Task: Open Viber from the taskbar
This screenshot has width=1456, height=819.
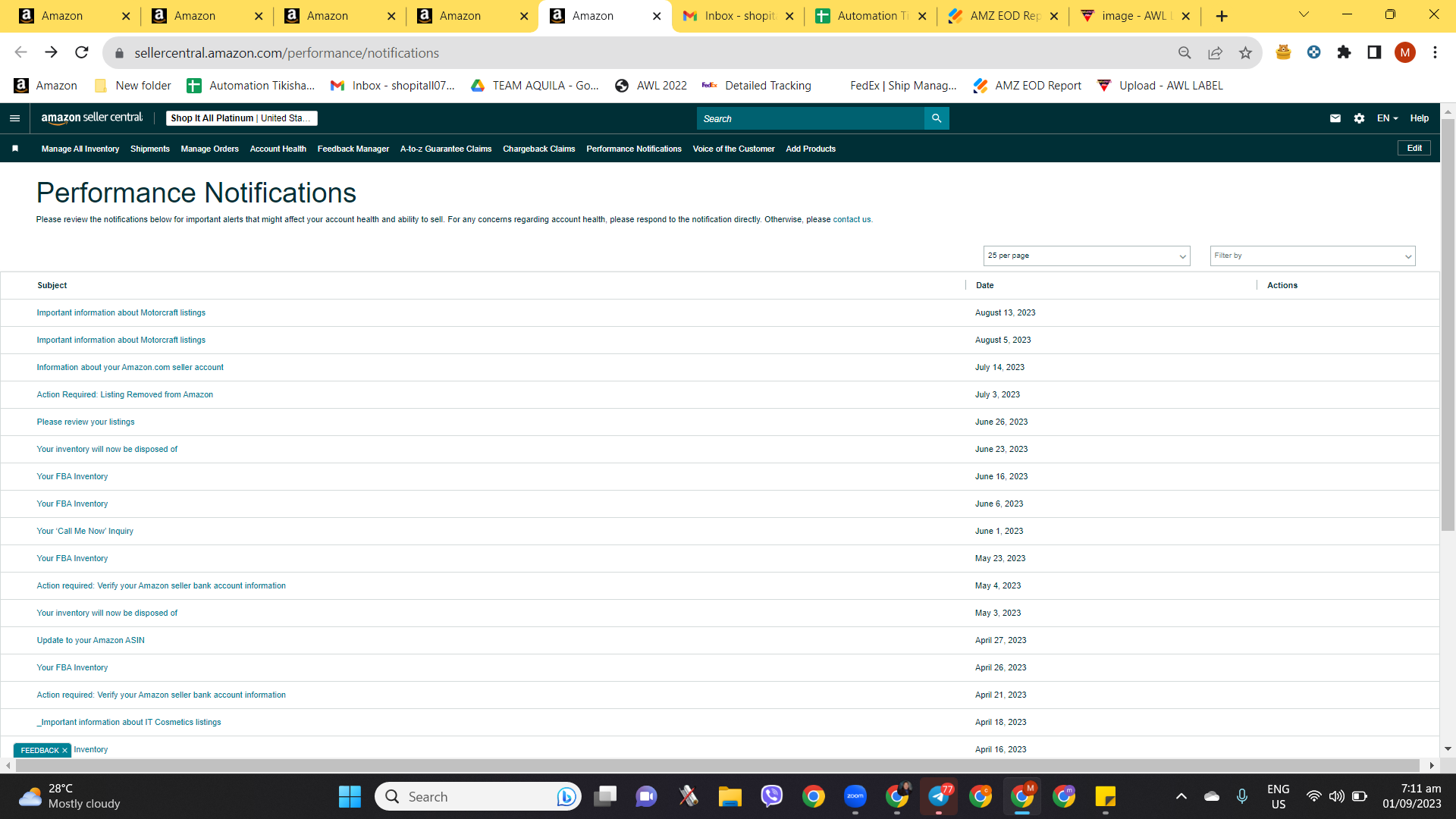Action: pos(772,796)
